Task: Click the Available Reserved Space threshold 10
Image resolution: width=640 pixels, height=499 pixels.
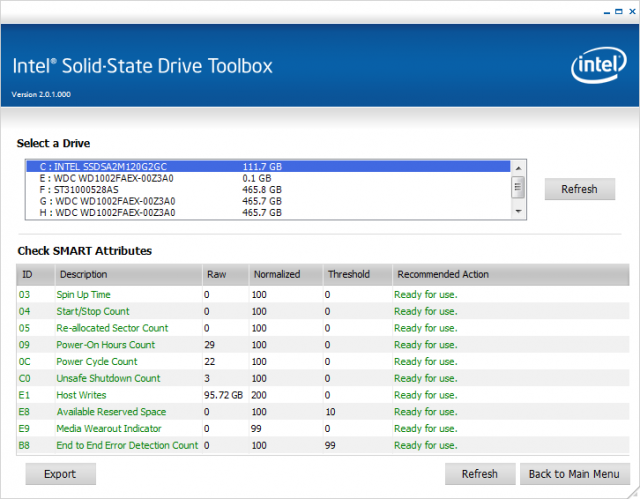Action: [330, 412]
